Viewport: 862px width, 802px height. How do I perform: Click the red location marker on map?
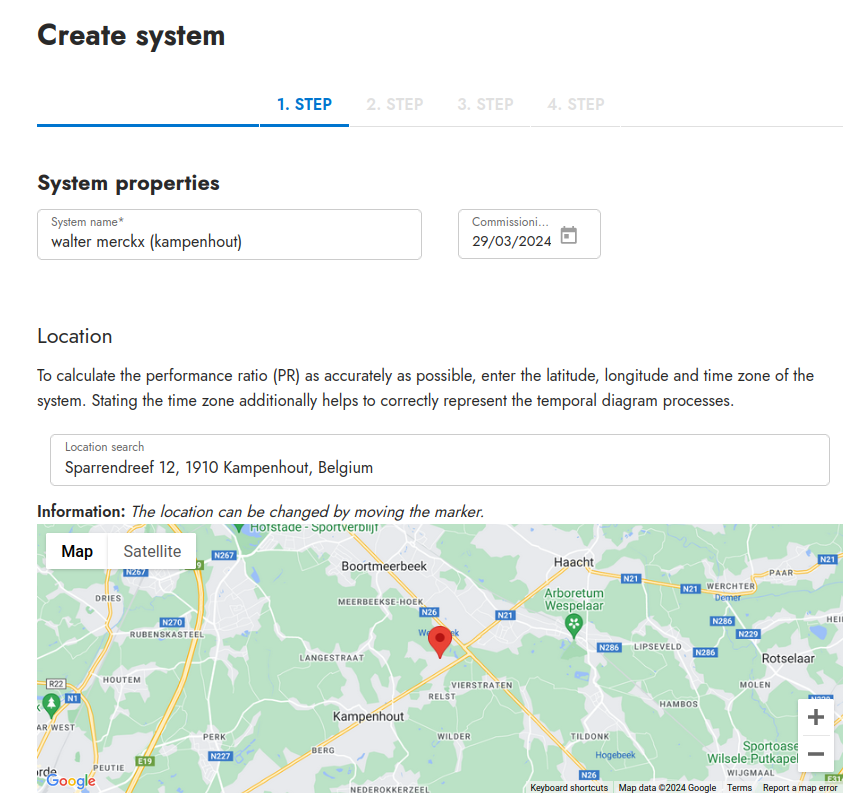coord(439,641)
